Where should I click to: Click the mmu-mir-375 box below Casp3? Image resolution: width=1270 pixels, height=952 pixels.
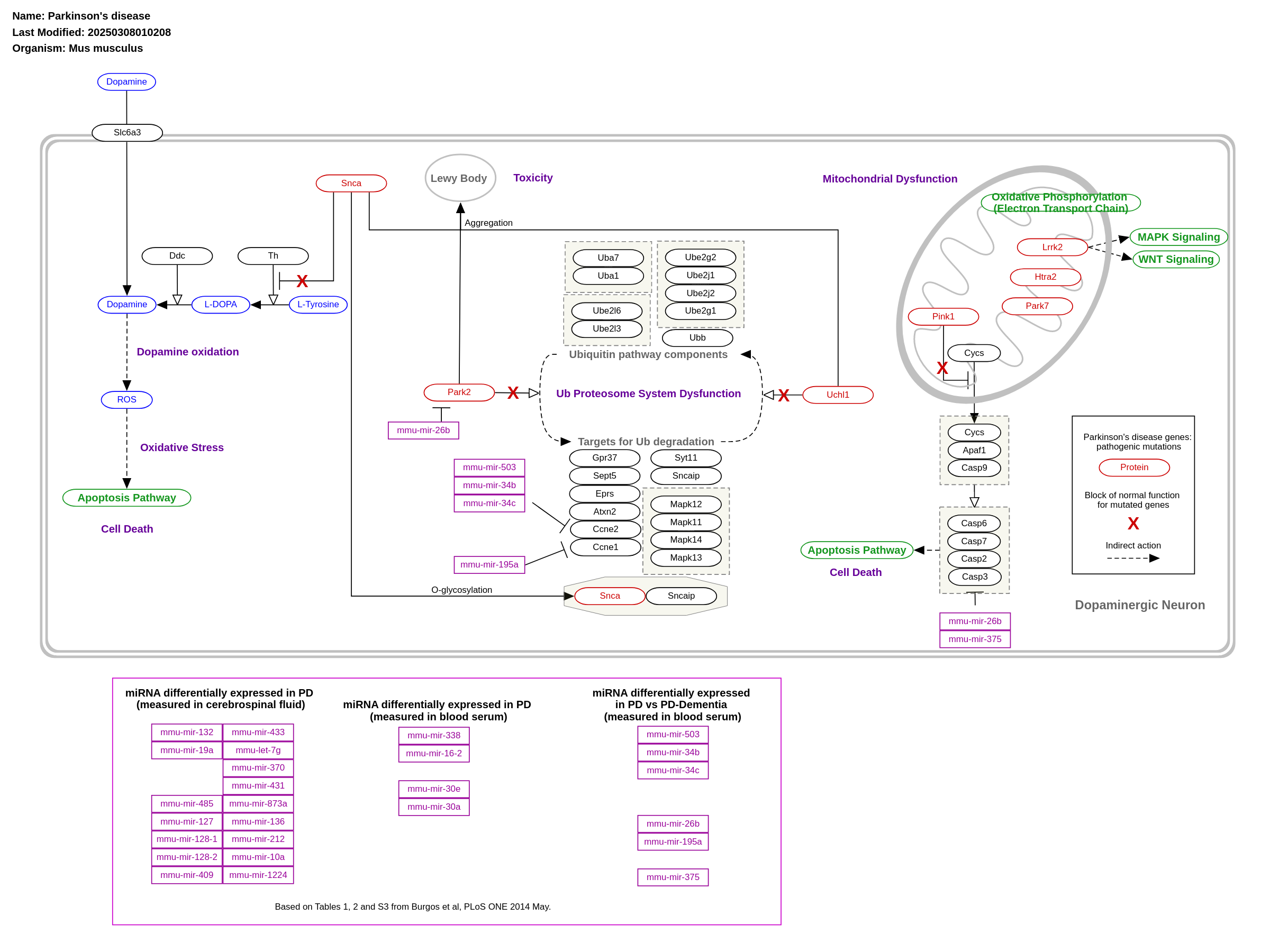click(x=975, y=639)
